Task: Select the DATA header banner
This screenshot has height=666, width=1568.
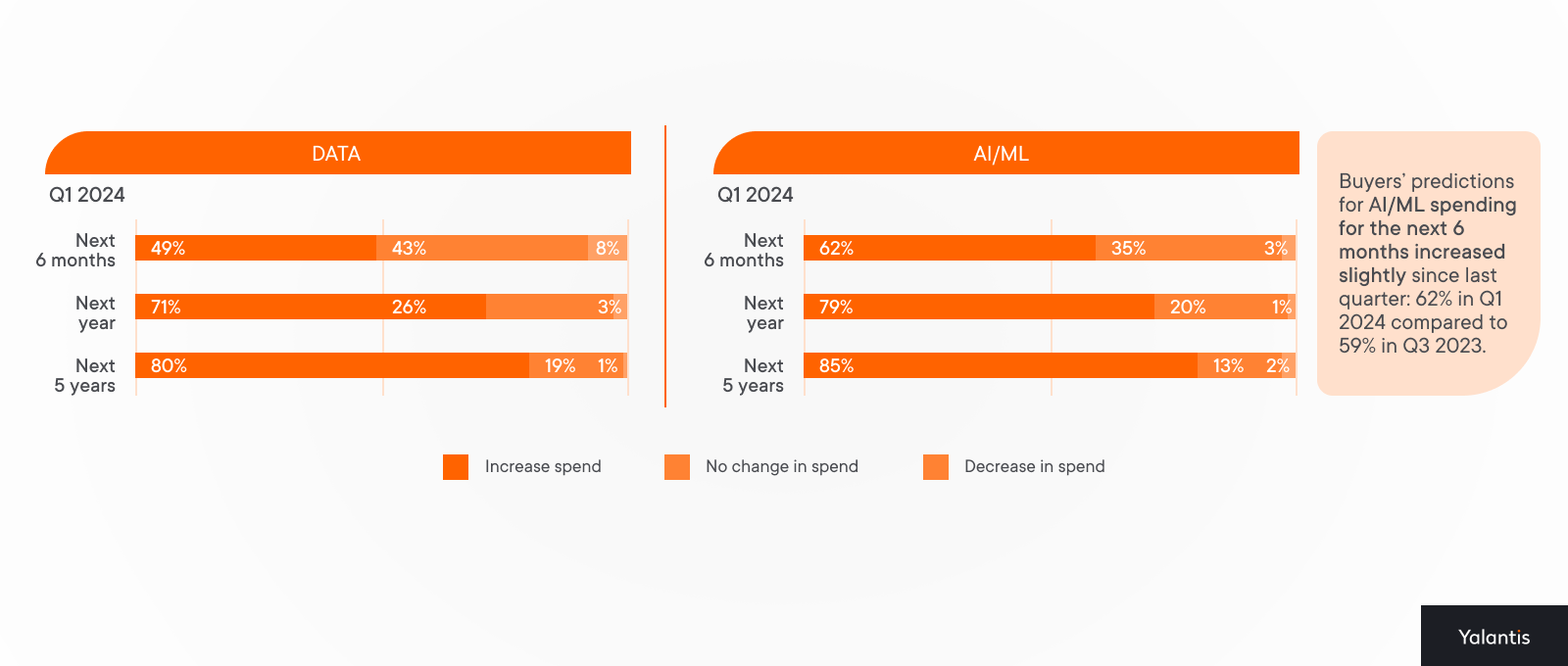Action: 338,153
